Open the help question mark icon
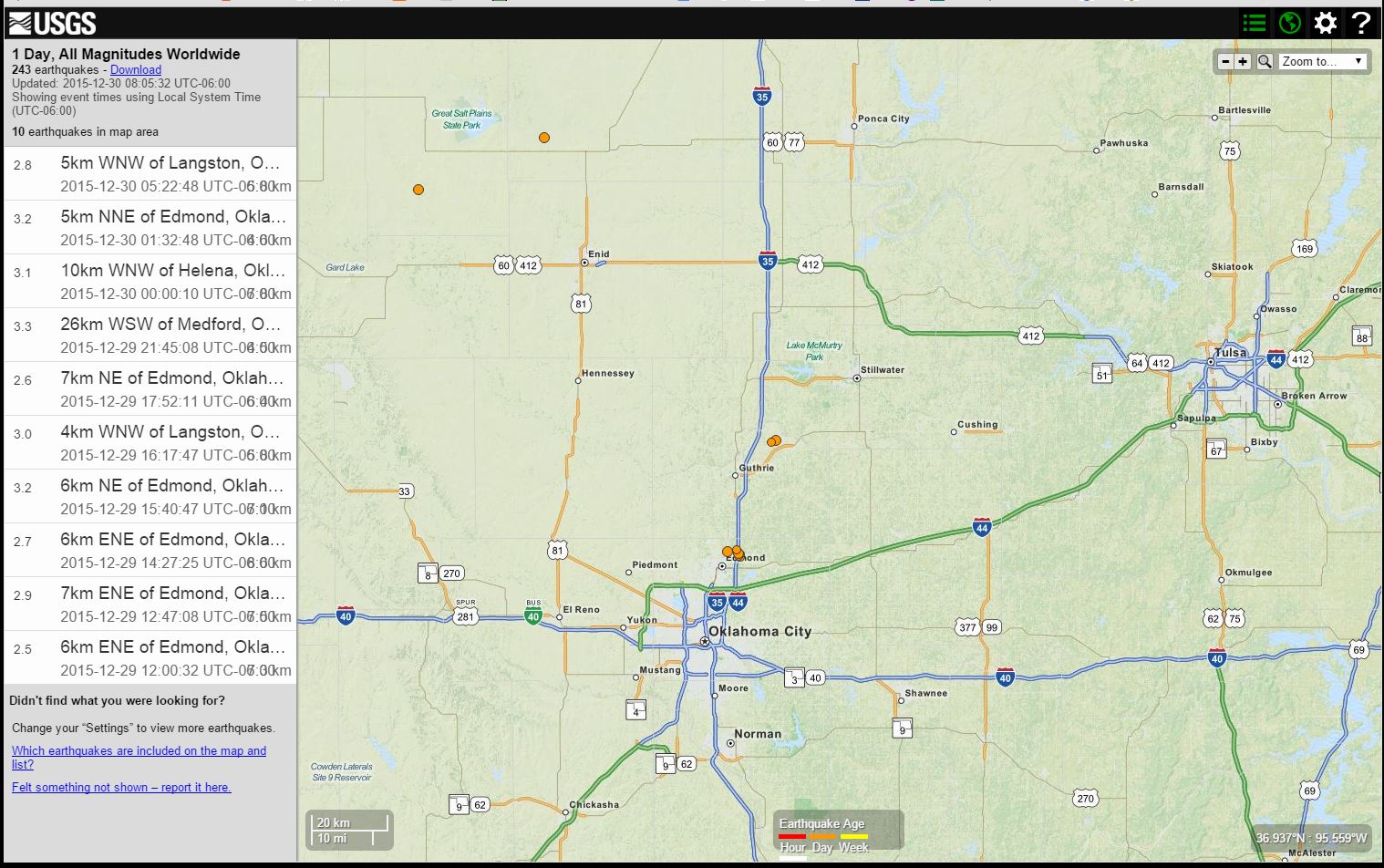The height and width of the screenshot is (868, 1384). pyautogui.click(x=1360, y=23)
